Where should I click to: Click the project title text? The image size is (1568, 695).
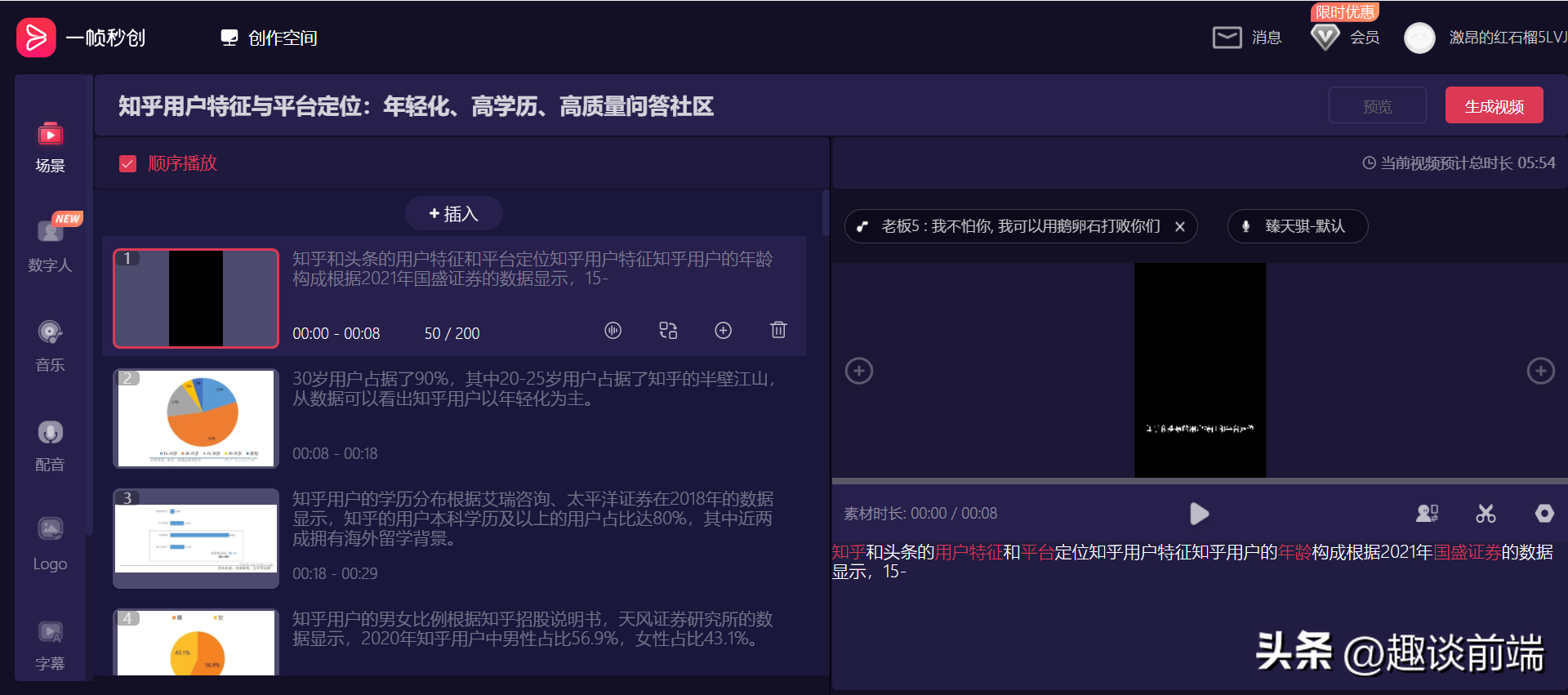tap(416, 106)
